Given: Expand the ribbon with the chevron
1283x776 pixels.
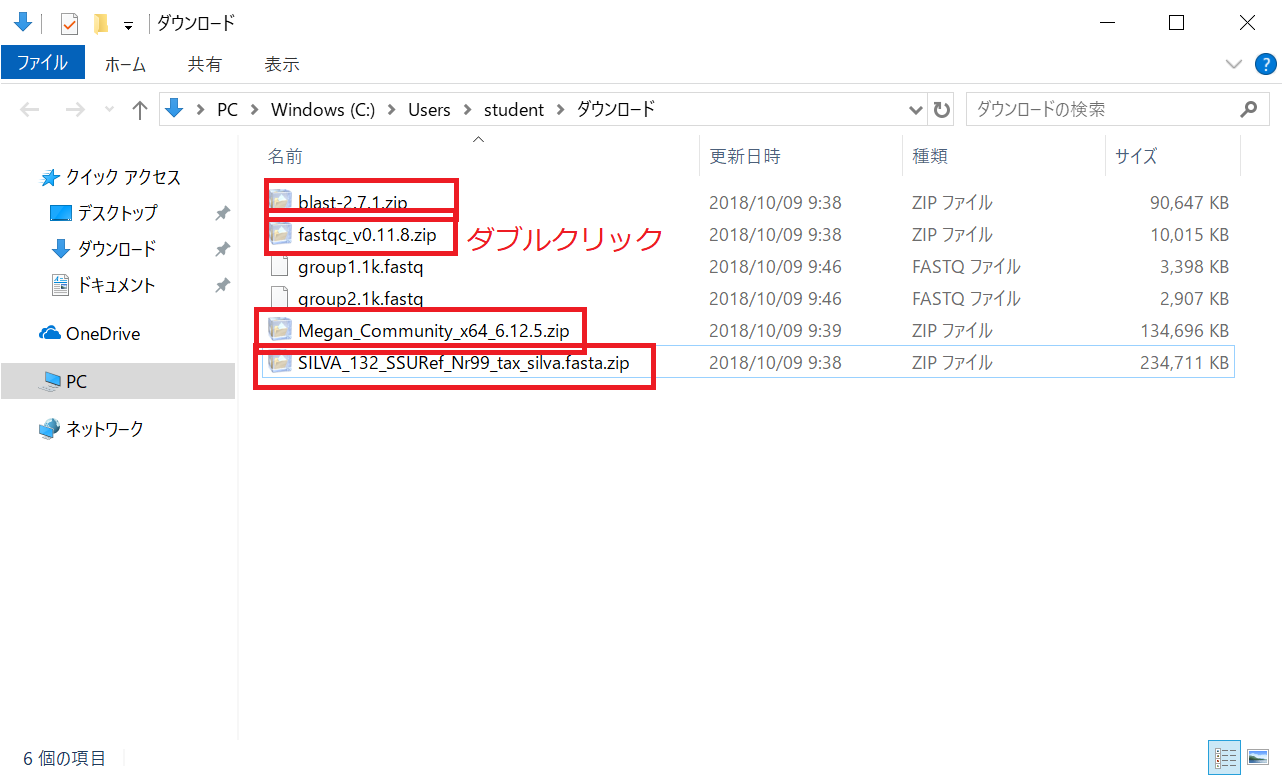Looking at the screenshot, I should [x=1235, y=65].
